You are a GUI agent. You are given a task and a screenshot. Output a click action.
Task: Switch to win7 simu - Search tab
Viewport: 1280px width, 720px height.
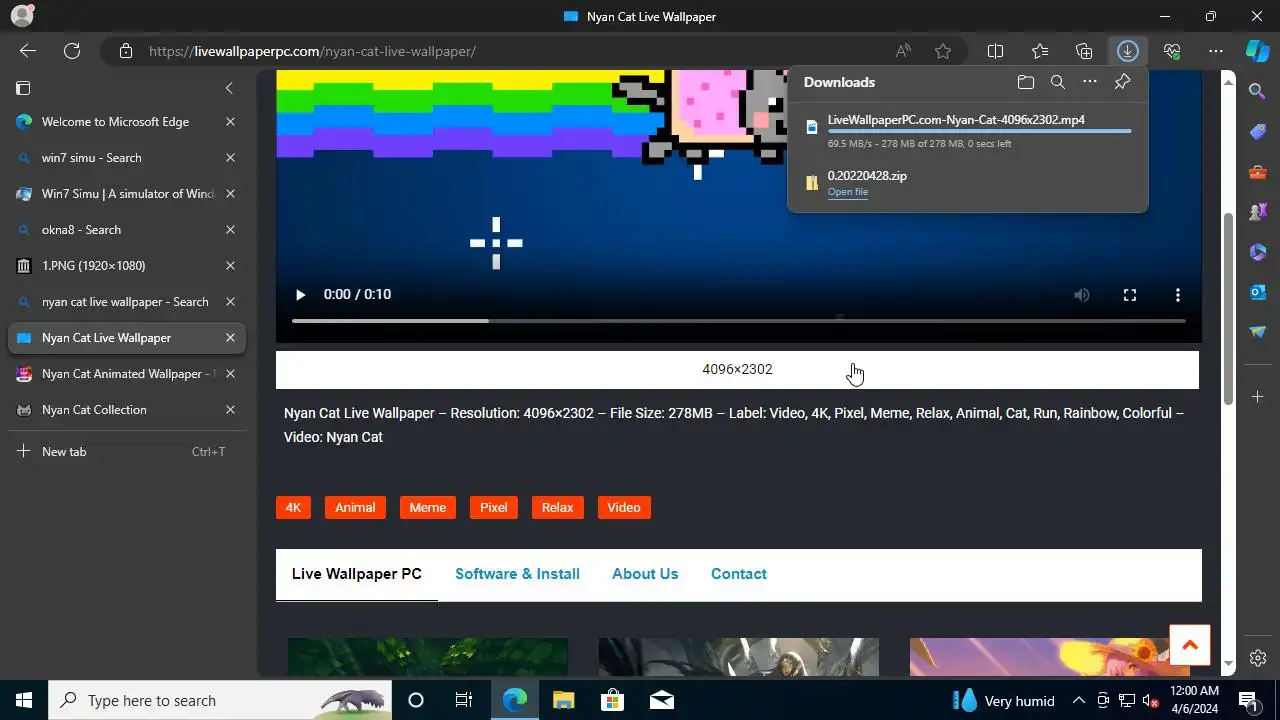pyautogui.click(x=127, y=158)
